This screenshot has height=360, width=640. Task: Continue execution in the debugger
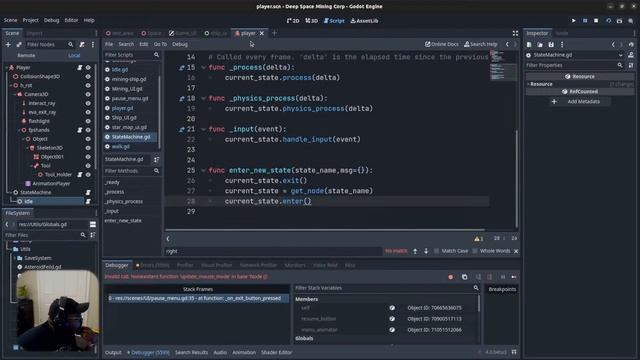tap(514, 277)
